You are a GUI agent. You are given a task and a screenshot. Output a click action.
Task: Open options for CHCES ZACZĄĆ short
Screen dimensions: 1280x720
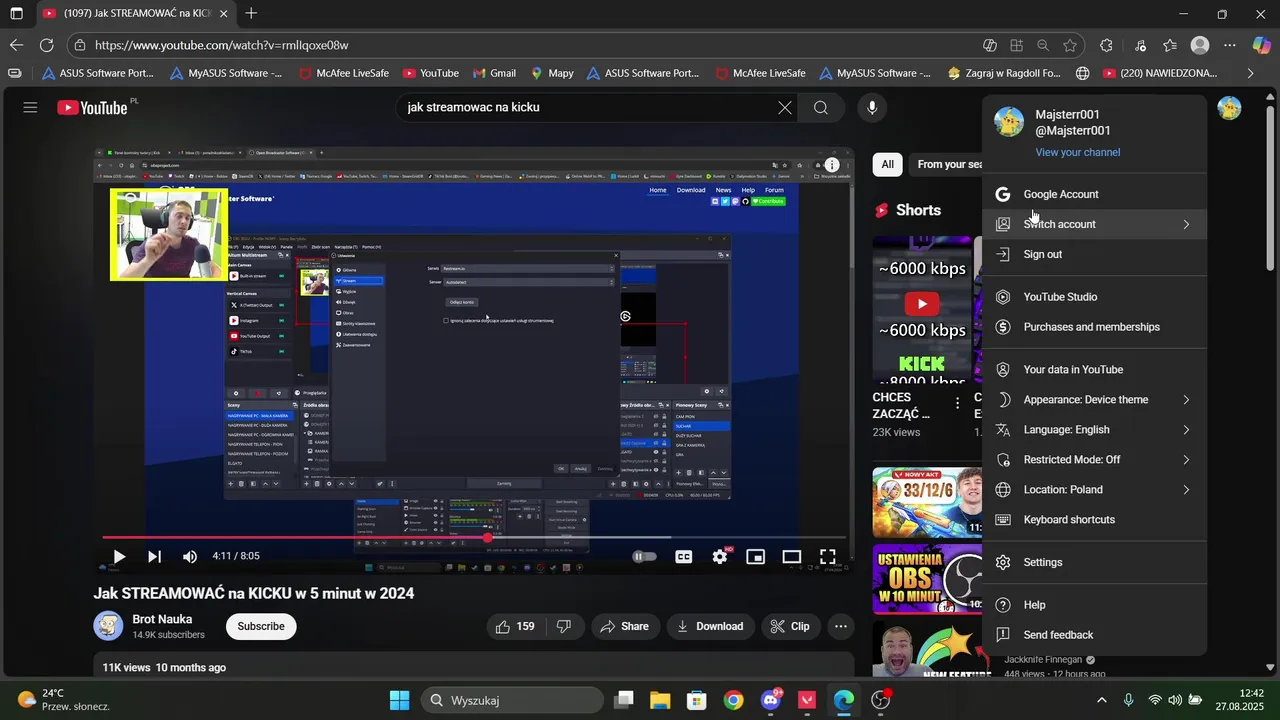click(x=957, y=403)
